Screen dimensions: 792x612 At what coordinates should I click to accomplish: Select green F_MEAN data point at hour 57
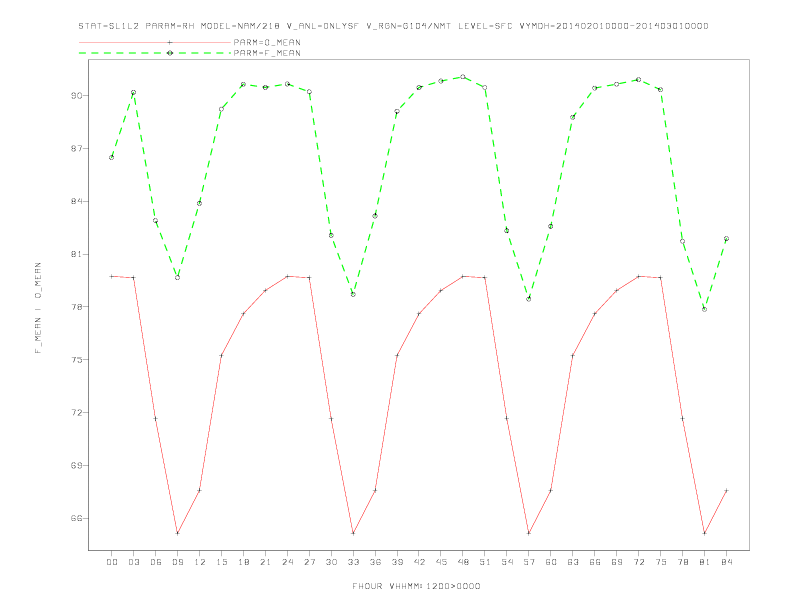[529, 299]
